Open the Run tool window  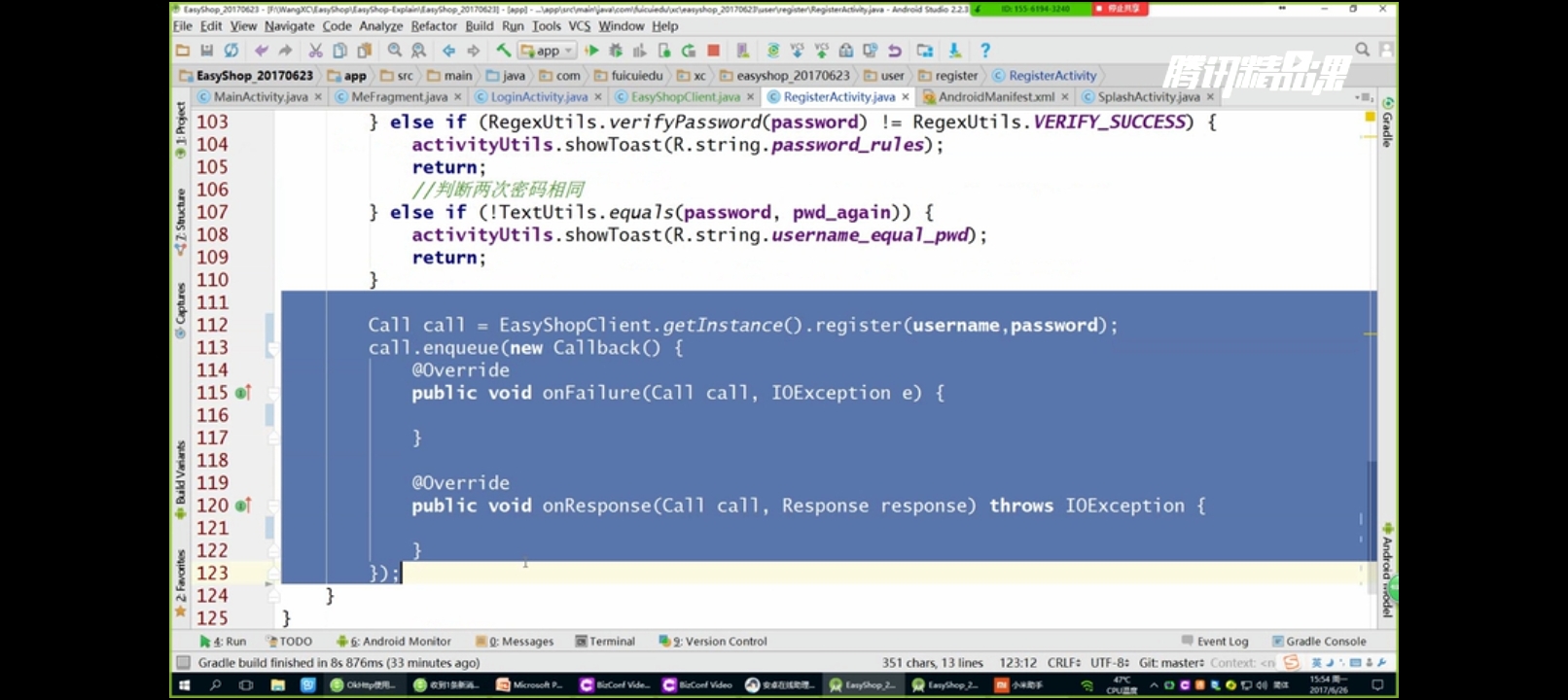(223, 642)
